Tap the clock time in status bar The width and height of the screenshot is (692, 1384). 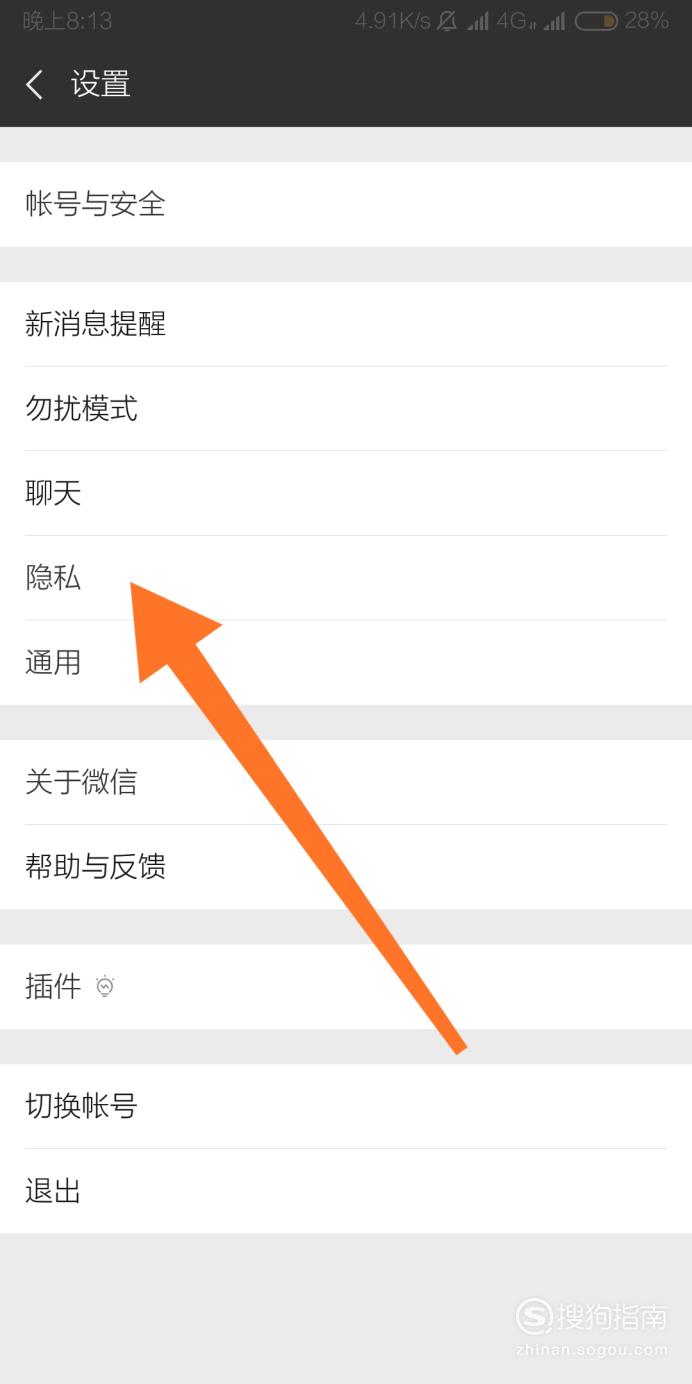(67, 21)
